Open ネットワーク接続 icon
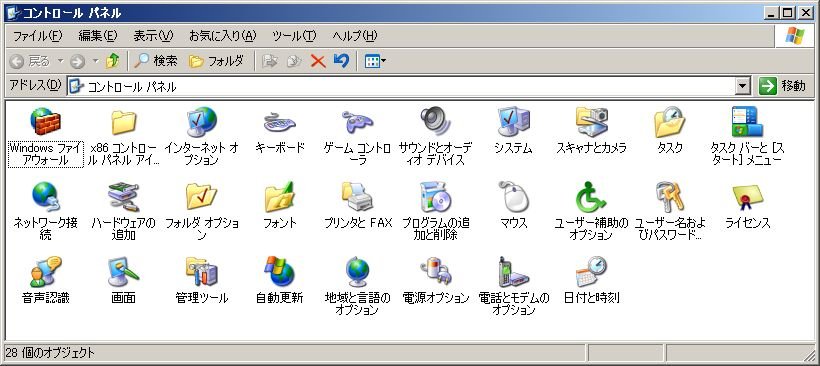The width and height of the screenshot is (820, 366). pos(45,197)
